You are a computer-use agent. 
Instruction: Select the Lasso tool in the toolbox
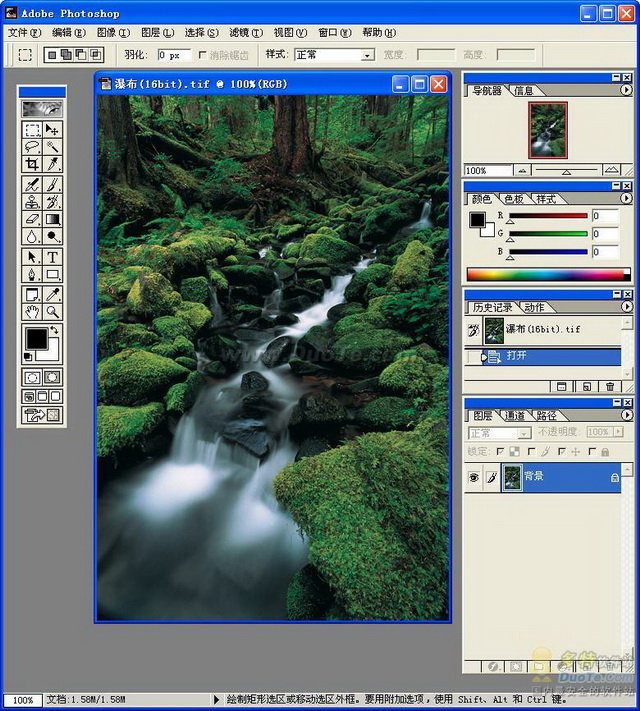pos(32,146)
